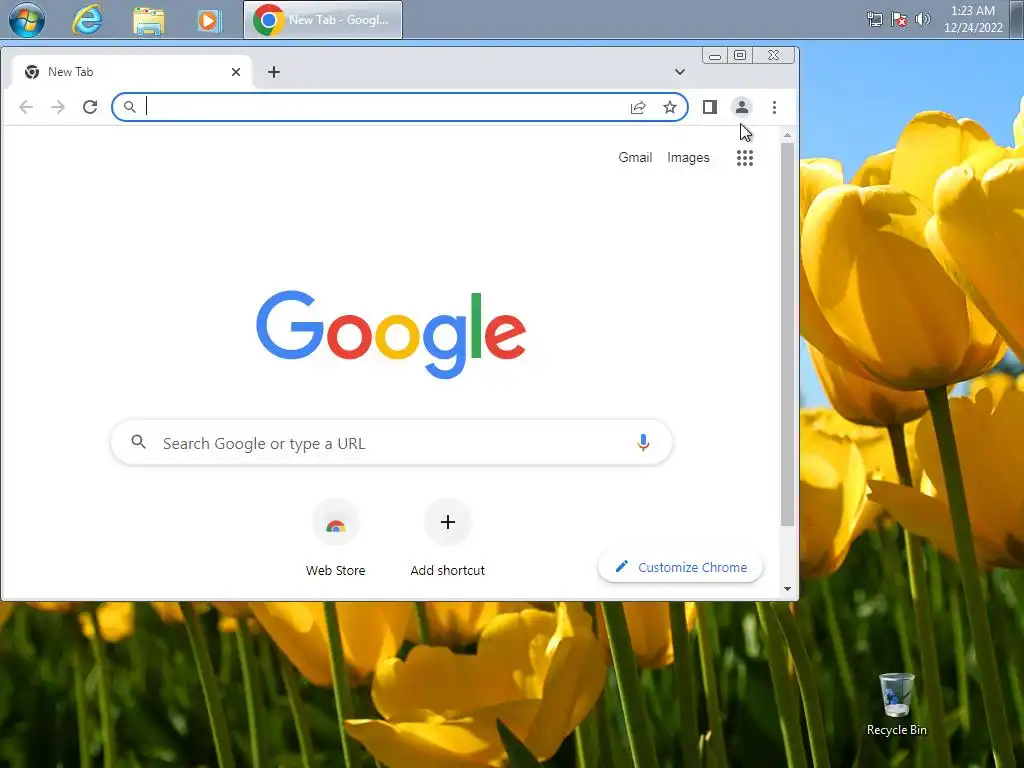This screenshot has height=768, width=1024.
Task: Open Gmail link
Action: 635,157
